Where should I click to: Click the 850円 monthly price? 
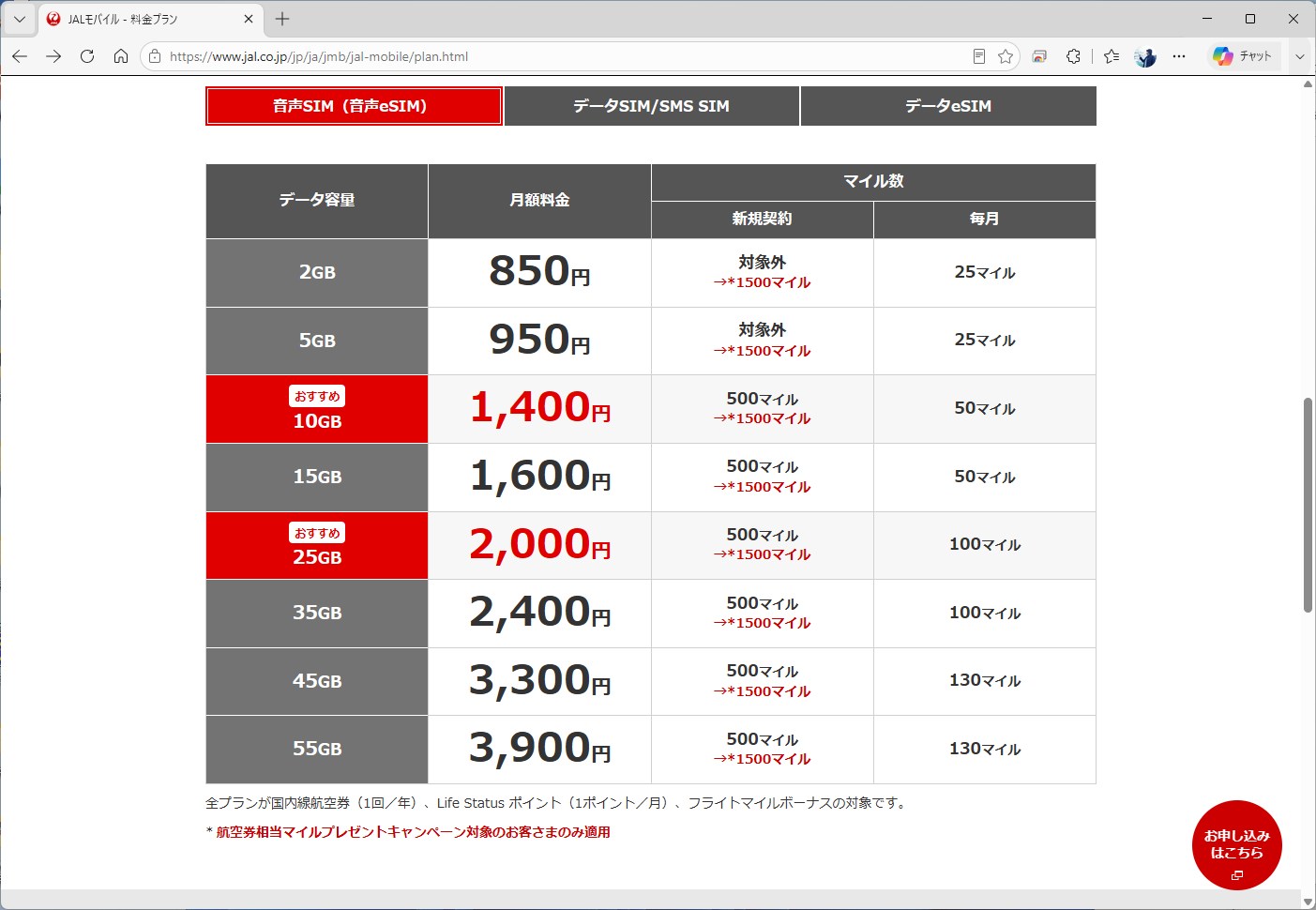pos(539,271)
